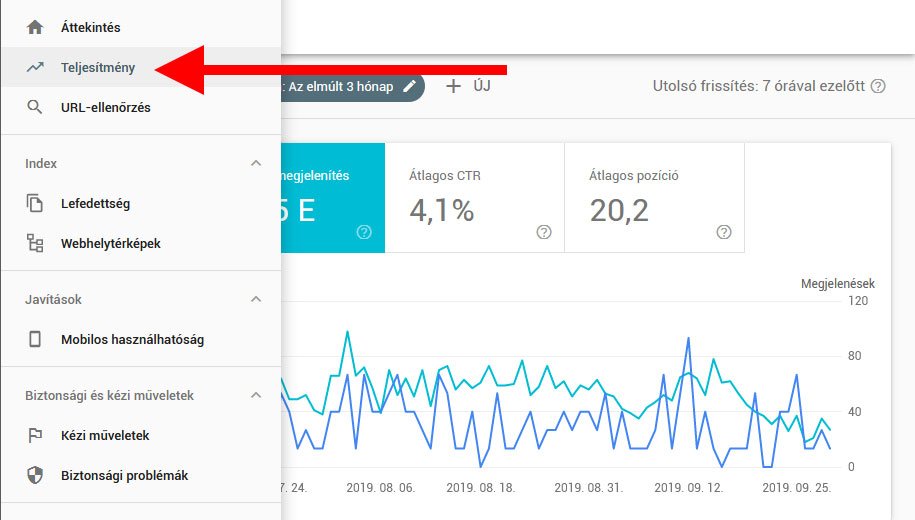Collapse Biztonsági és kézi műveletek section
The image size is (915, 520).
tap(256, 395)
